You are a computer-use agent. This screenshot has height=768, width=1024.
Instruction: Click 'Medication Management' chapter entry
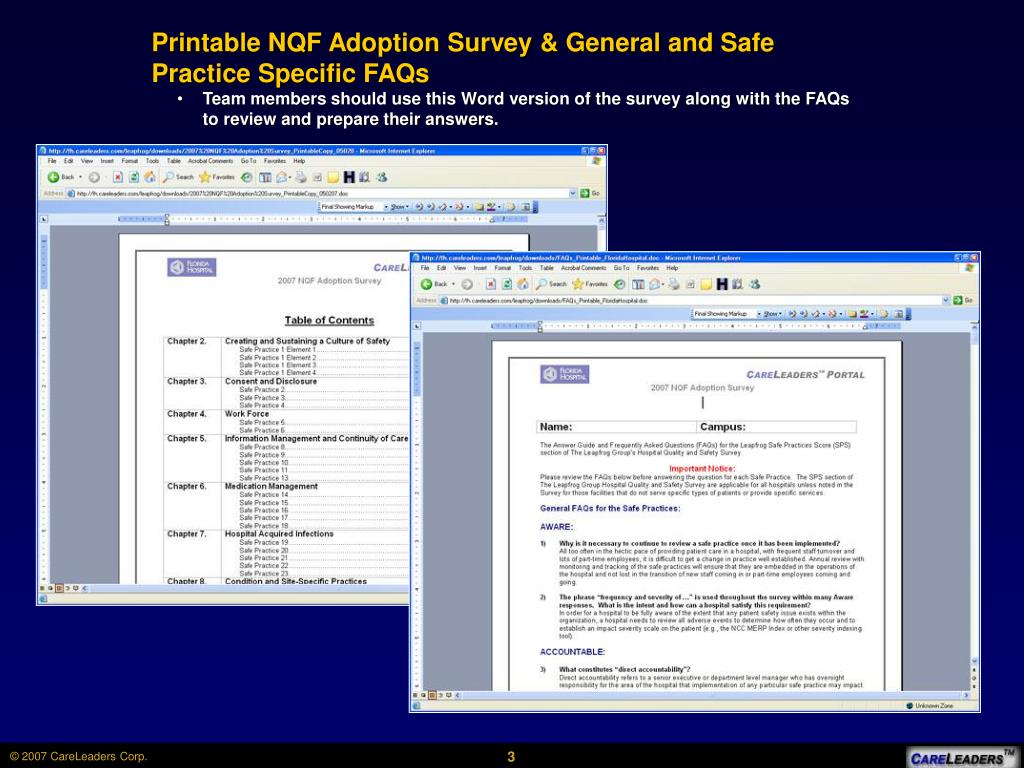click(271, 487)
